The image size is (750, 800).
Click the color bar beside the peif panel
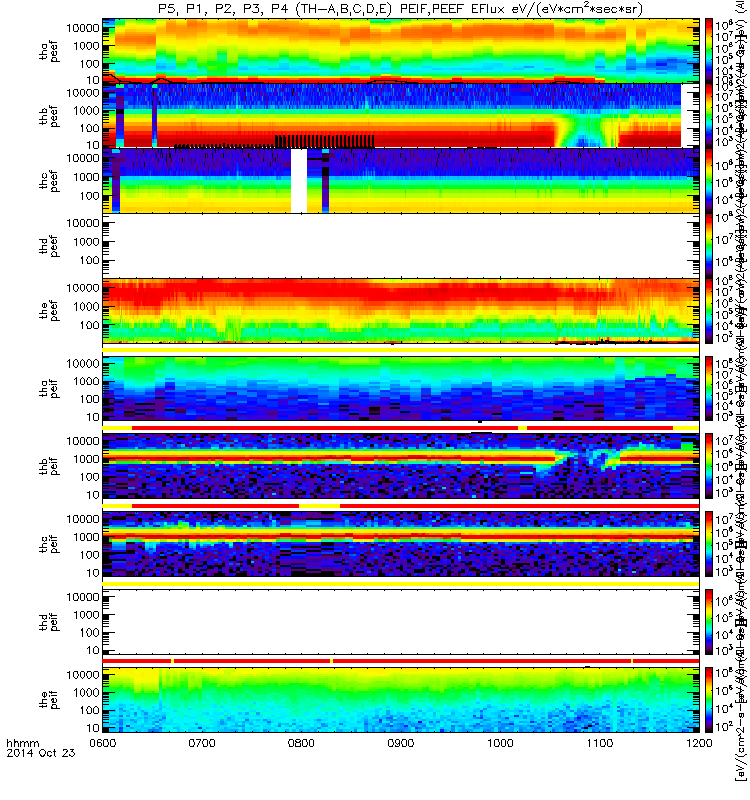(x=709, y=699)
